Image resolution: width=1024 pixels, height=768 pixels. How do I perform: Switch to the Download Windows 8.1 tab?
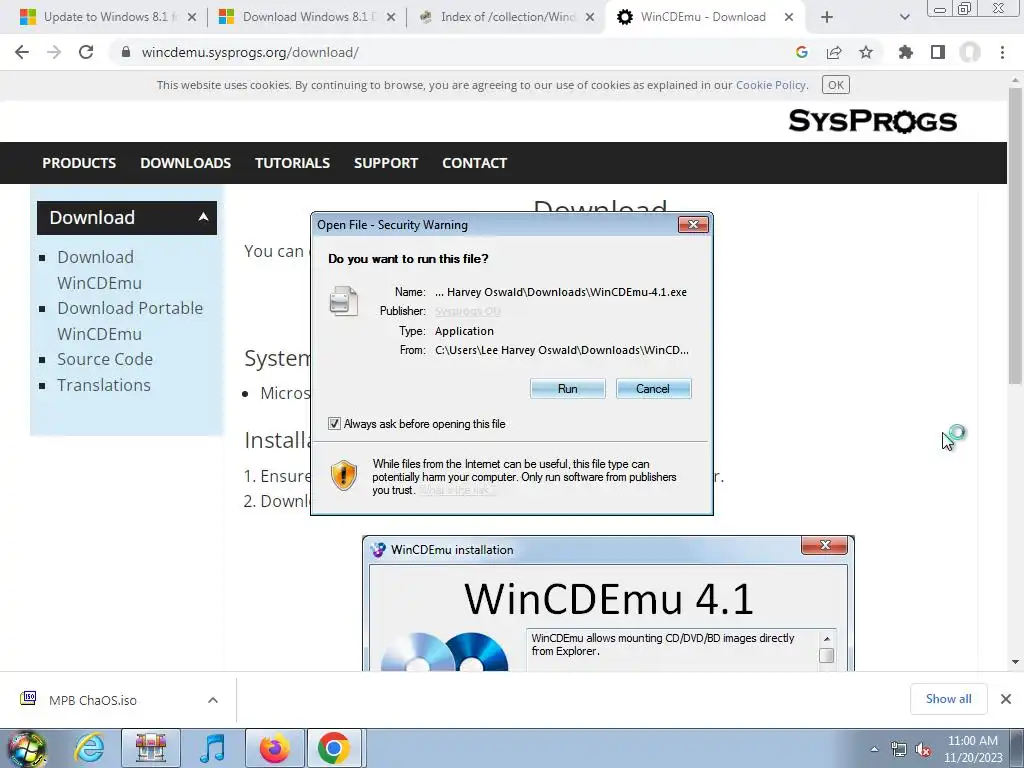pyautogui.click(x=307, y=17)
